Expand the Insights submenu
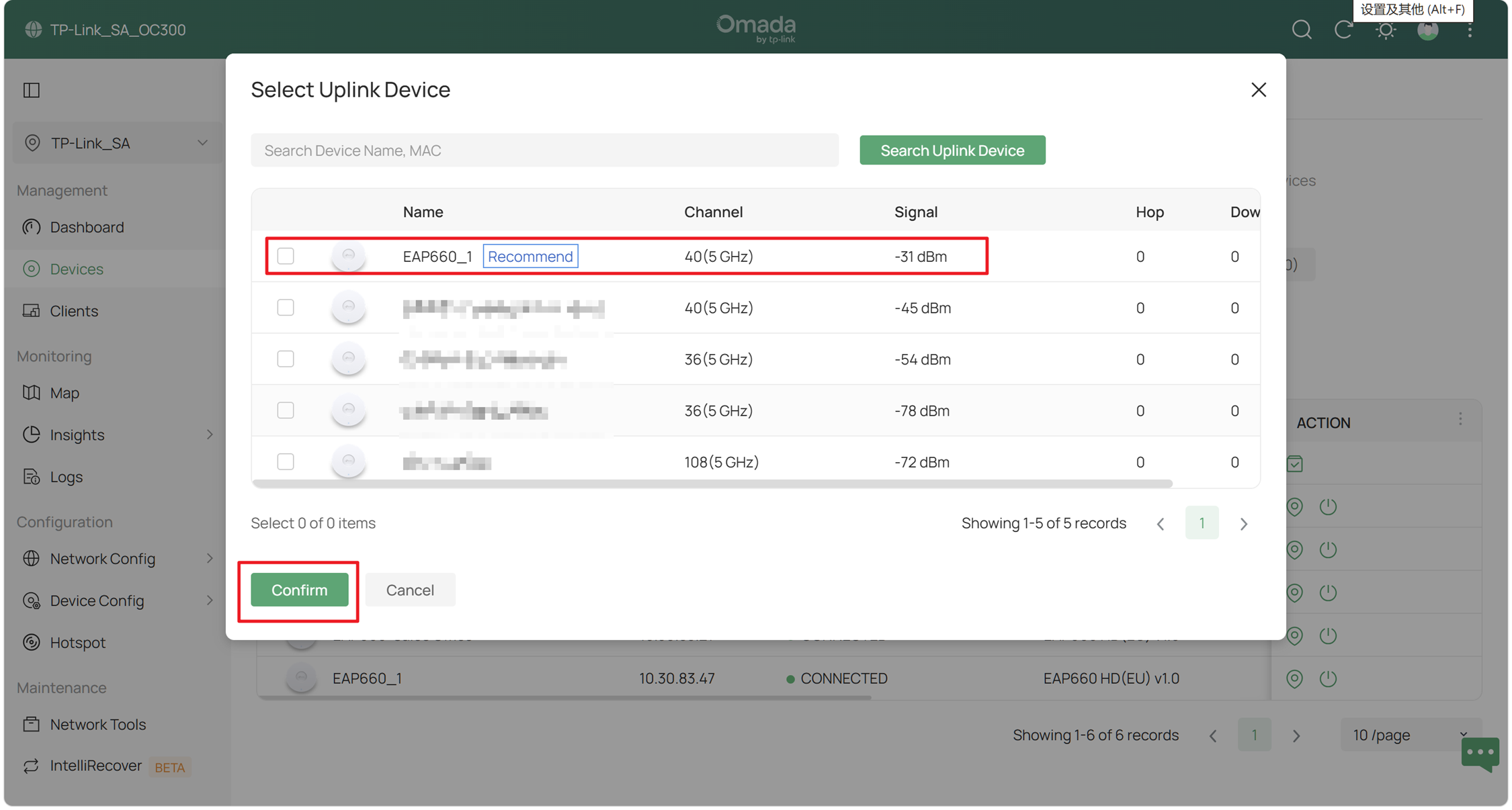This screenshot has width=1512, height=810. tap(210, 435)
